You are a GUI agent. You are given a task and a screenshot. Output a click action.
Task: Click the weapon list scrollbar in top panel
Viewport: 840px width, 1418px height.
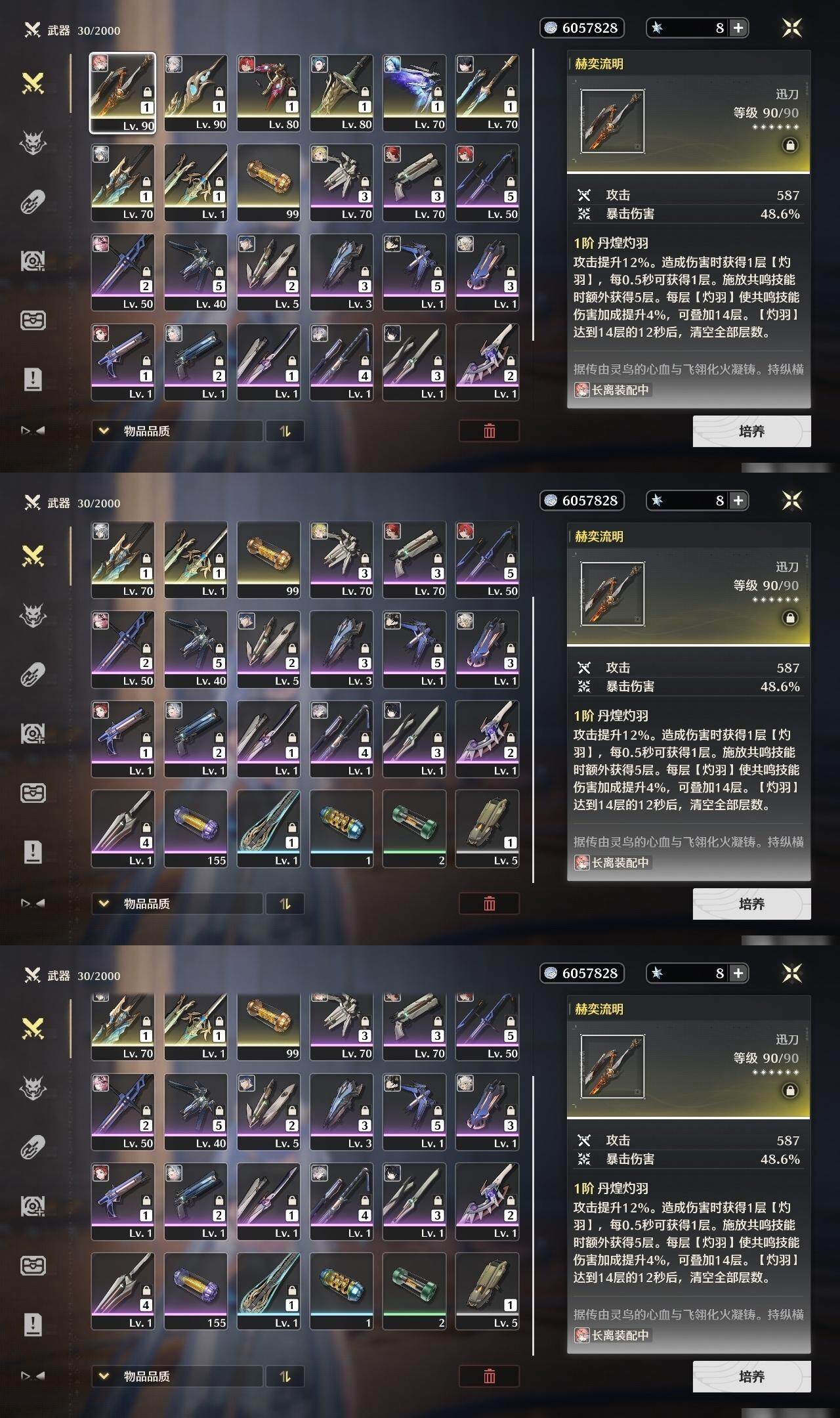tap(533, 195)
